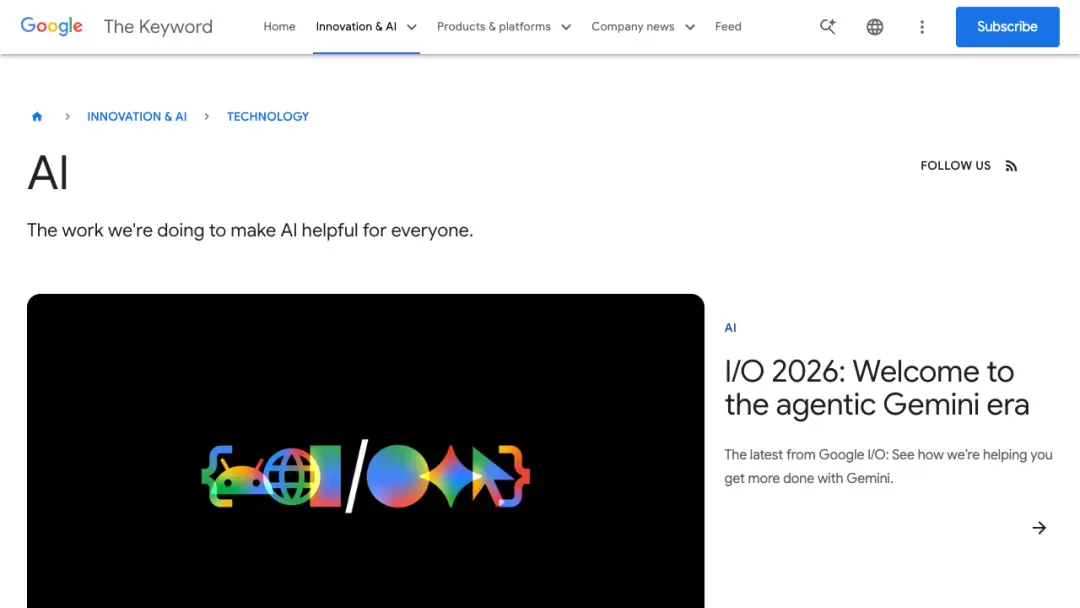1080x608 pixels.
Task: Select the Home nav item
Action: pos(279,27)
